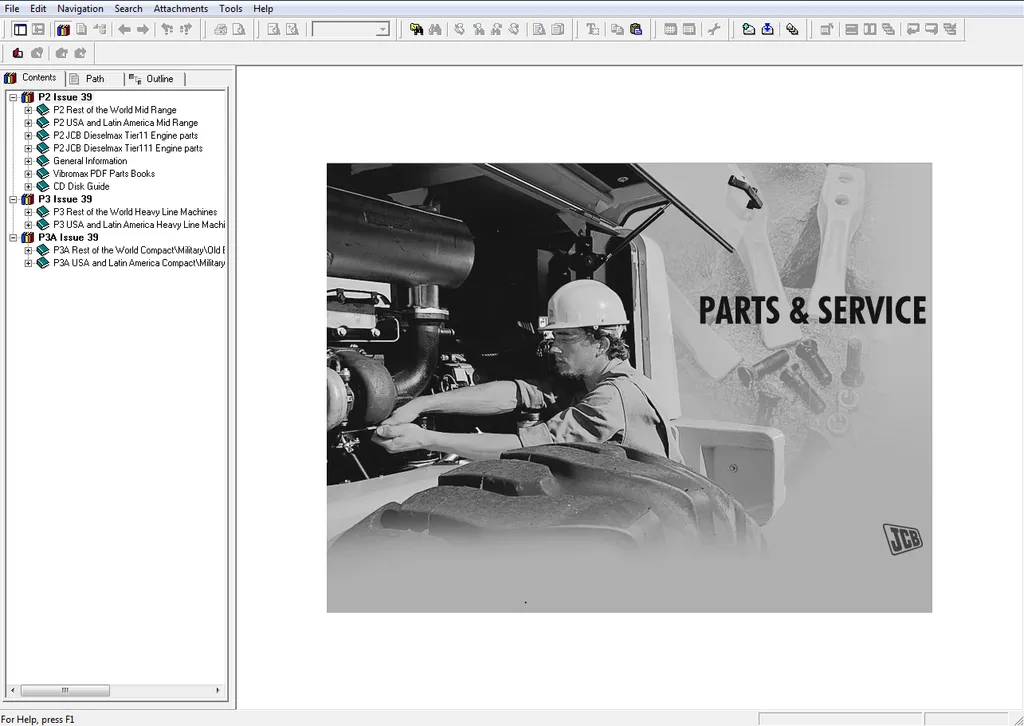Select the P3A Issue 39 tree heading
1024x726 pixels.
[68, 238]
